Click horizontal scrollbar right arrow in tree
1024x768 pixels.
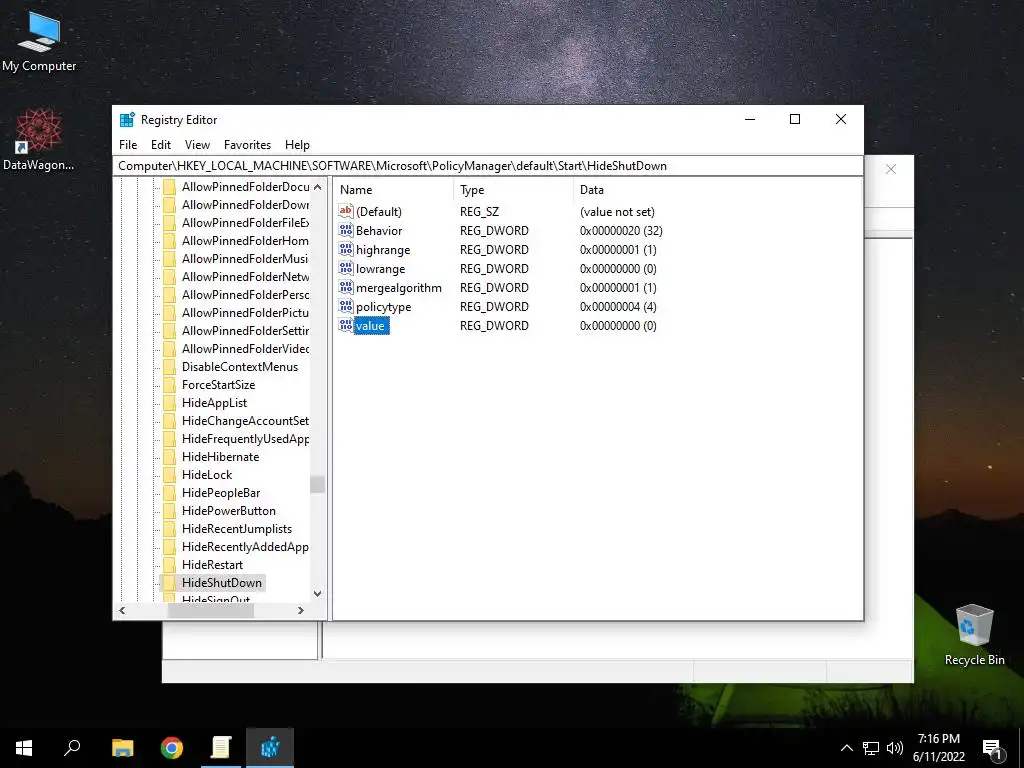300,610
